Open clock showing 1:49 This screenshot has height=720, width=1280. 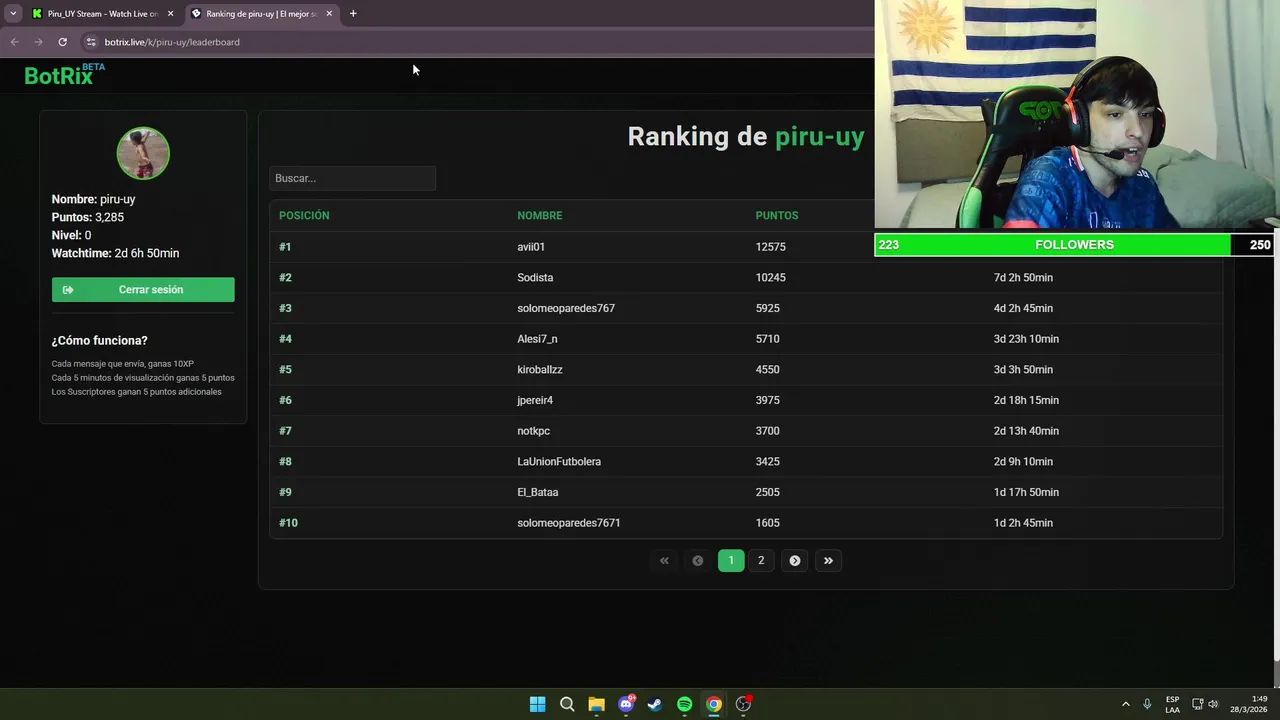pos(1250,704)
